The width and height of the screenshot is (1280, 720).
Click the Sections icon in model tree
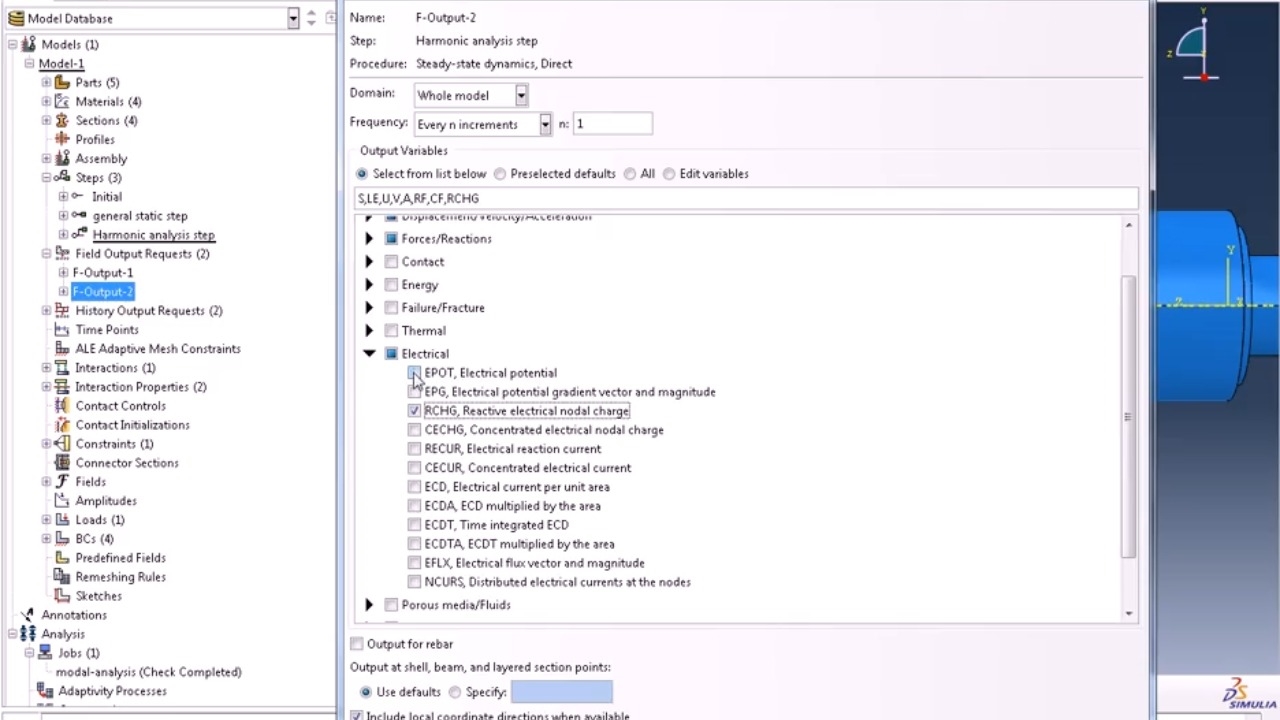(x=62, y=121)
